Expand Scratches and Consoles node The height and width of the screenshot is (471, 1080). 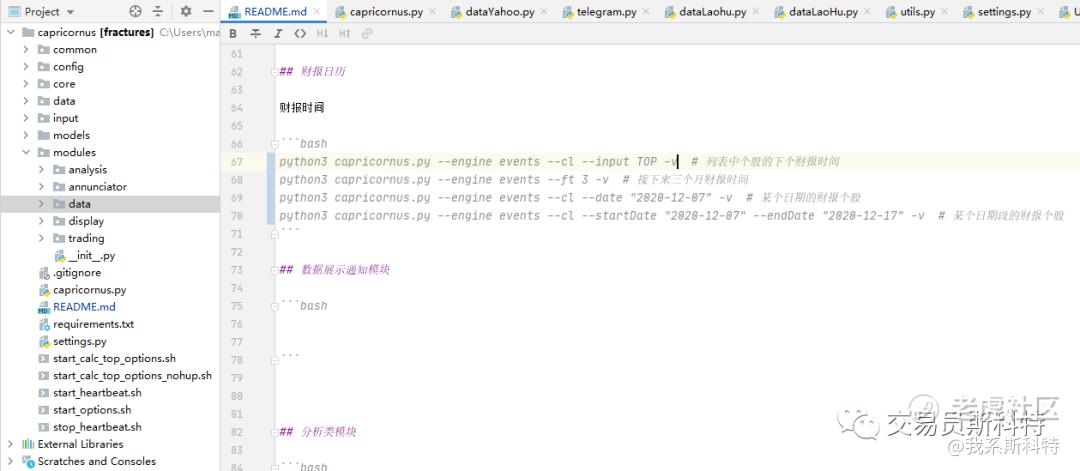[x=10, y=462]
